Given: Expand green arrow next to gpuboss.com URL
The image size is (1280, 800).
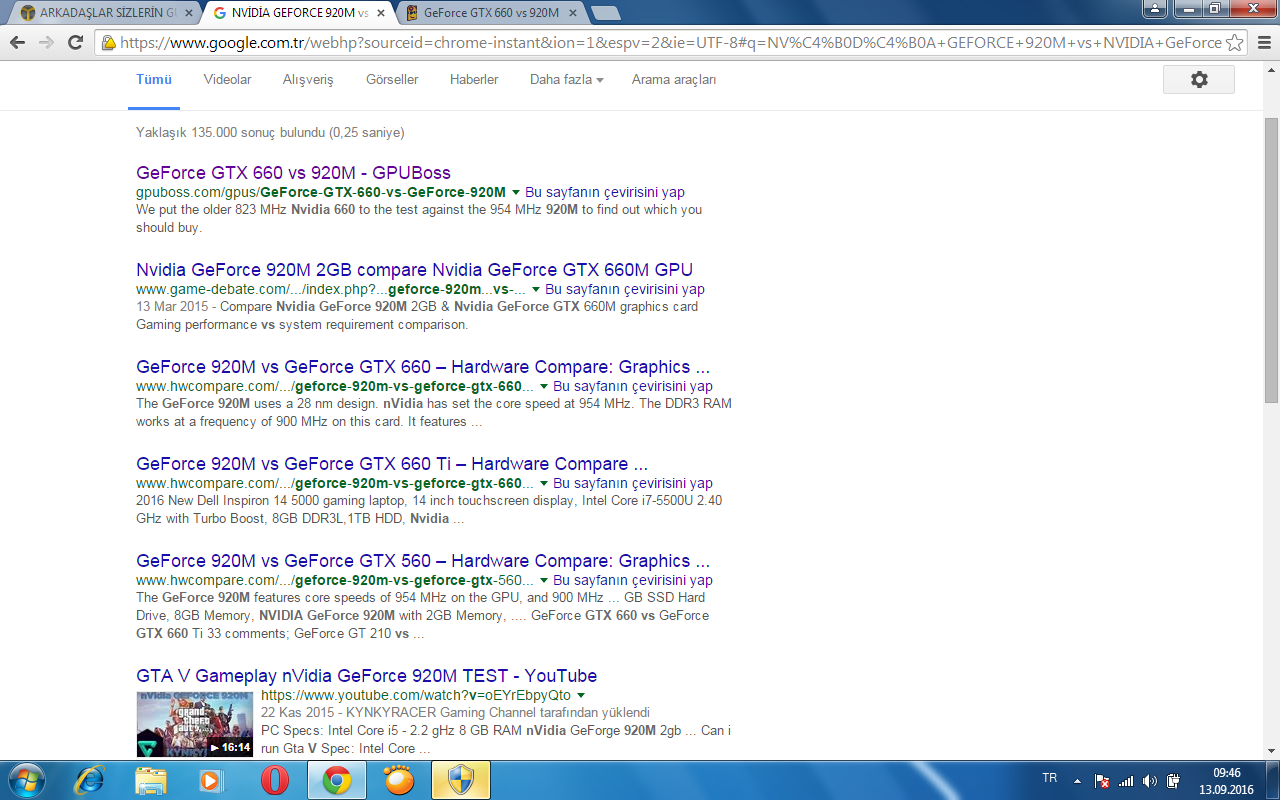Looking at the screenshot, I should (516, 192).
